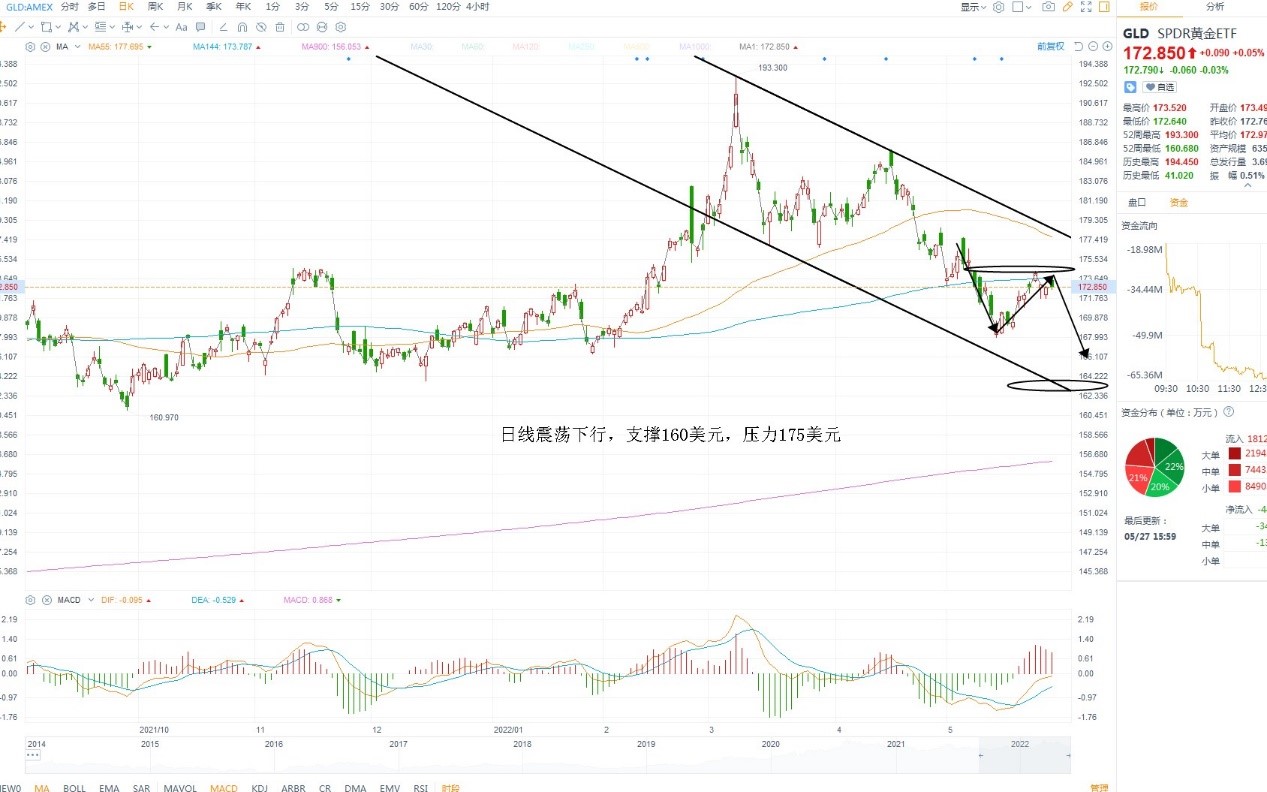Screen dimensions: 1267x792
Task: Select the pattern drawing tool
Action: 73,27
